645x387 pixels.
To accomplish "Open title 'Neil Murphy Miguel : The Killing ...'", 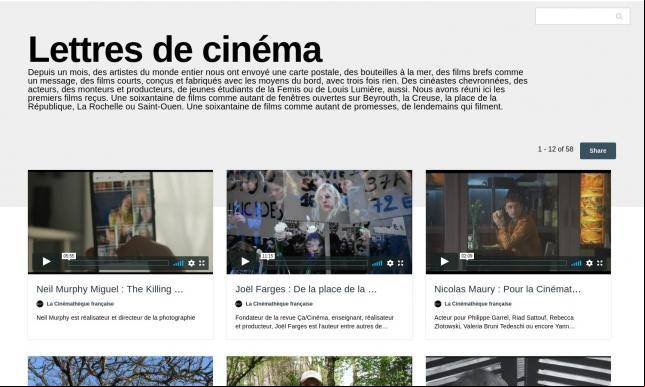I will pyautogui.click(x=110, y=289).
